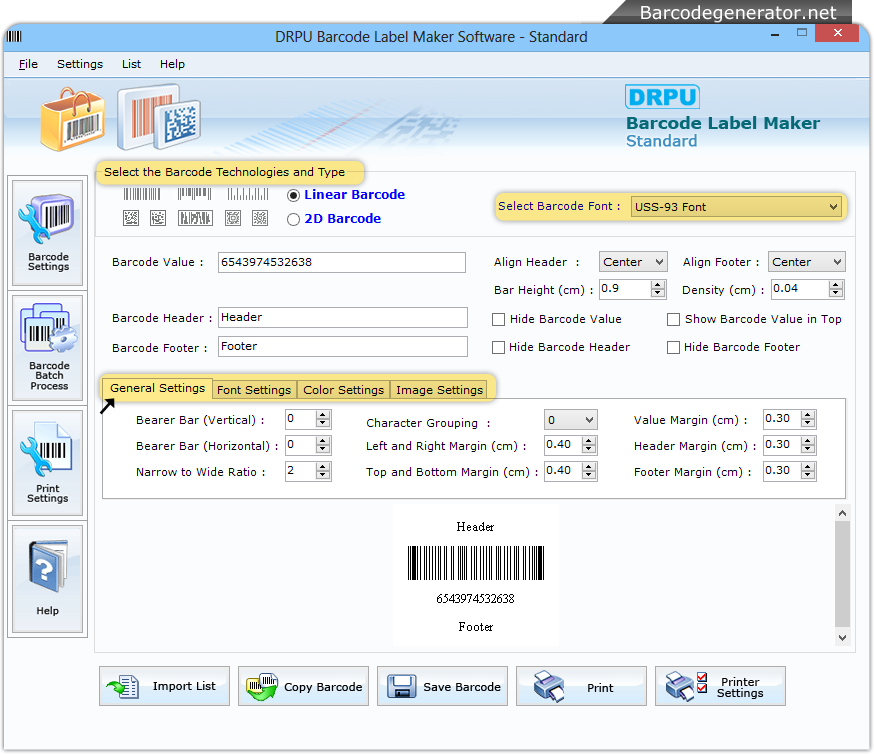
Task: Click the Barcode Footer input field
Action: click(343, 346)
